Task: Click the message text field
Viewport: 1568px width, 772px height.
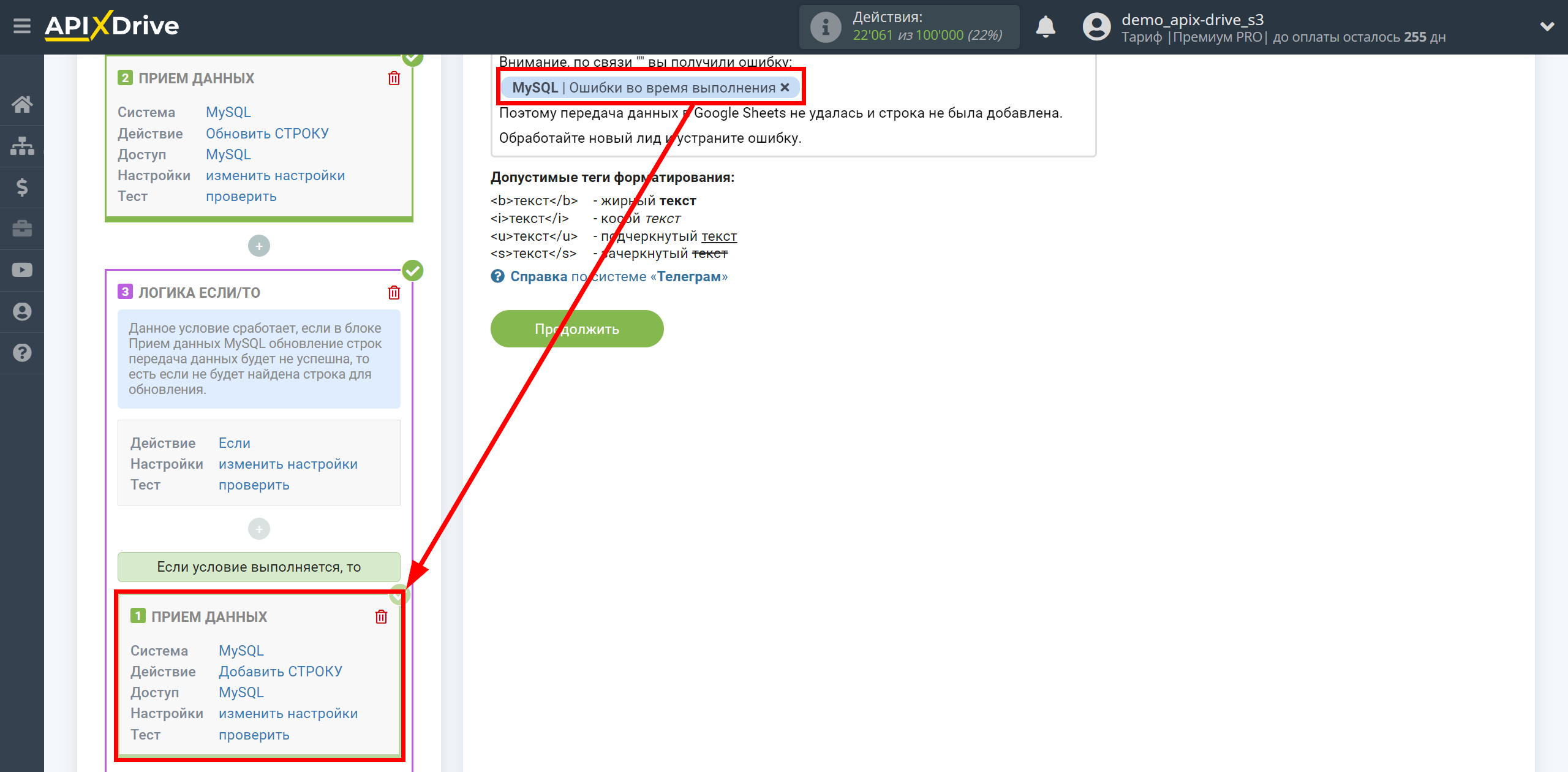Action: point(793,105)
